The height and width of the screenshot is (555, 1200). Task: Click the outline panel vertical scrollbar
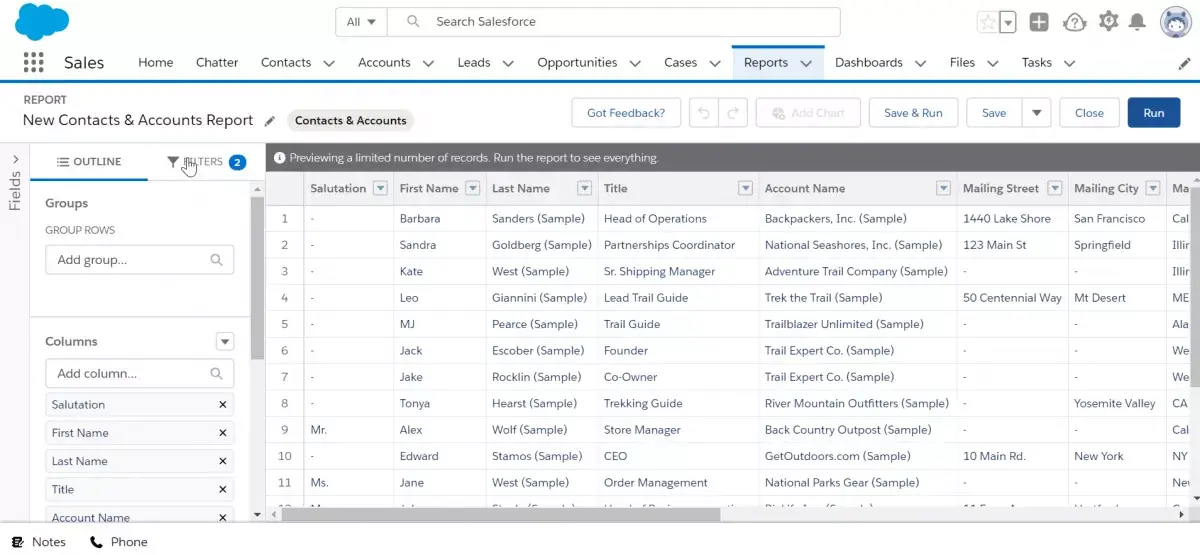[257, 278]
